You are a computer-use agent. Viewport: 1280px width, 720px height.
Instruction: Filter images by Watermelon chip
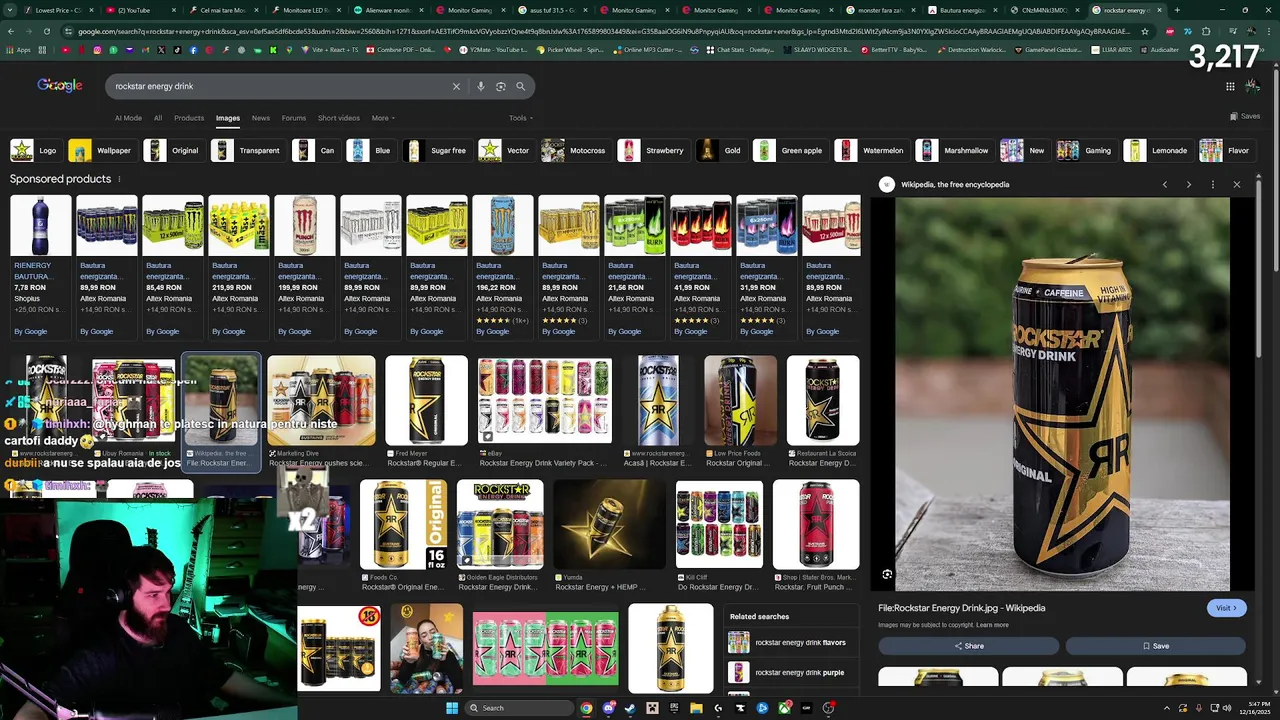point(870,151)
